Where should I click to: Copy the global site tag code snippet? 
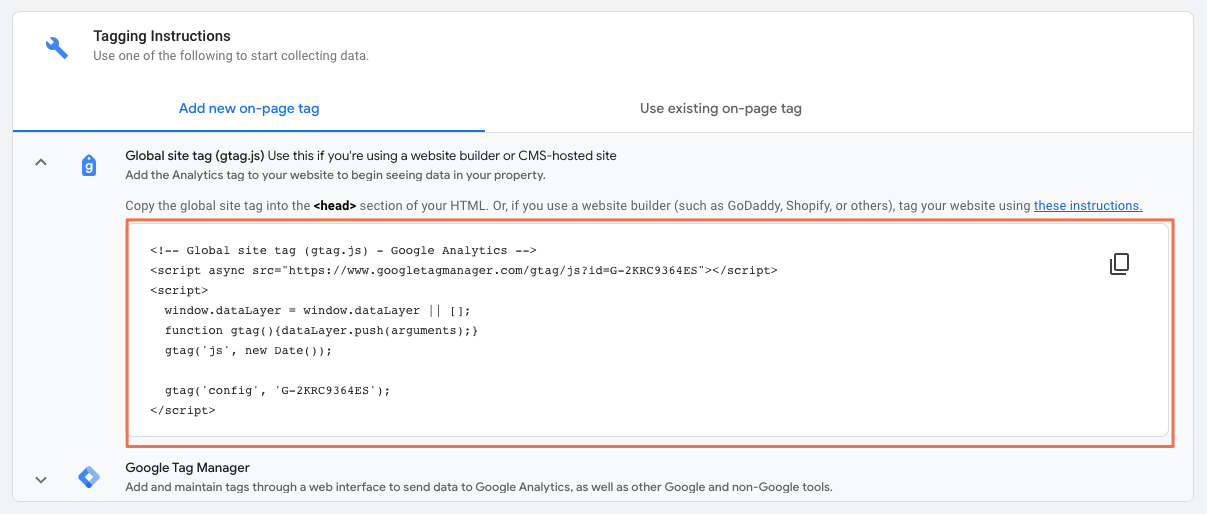click(1119, 264)
